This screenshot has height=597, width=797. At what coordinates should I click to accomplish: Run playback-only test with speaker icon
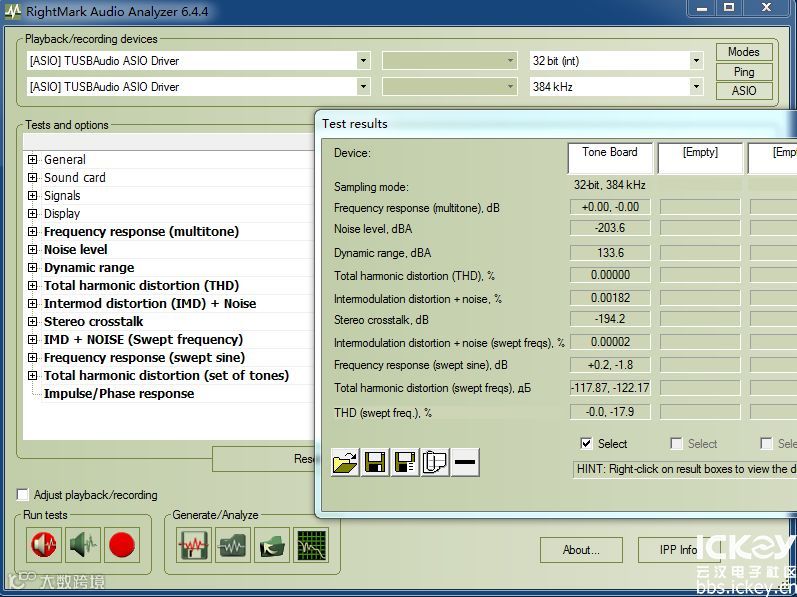point(44,545)
